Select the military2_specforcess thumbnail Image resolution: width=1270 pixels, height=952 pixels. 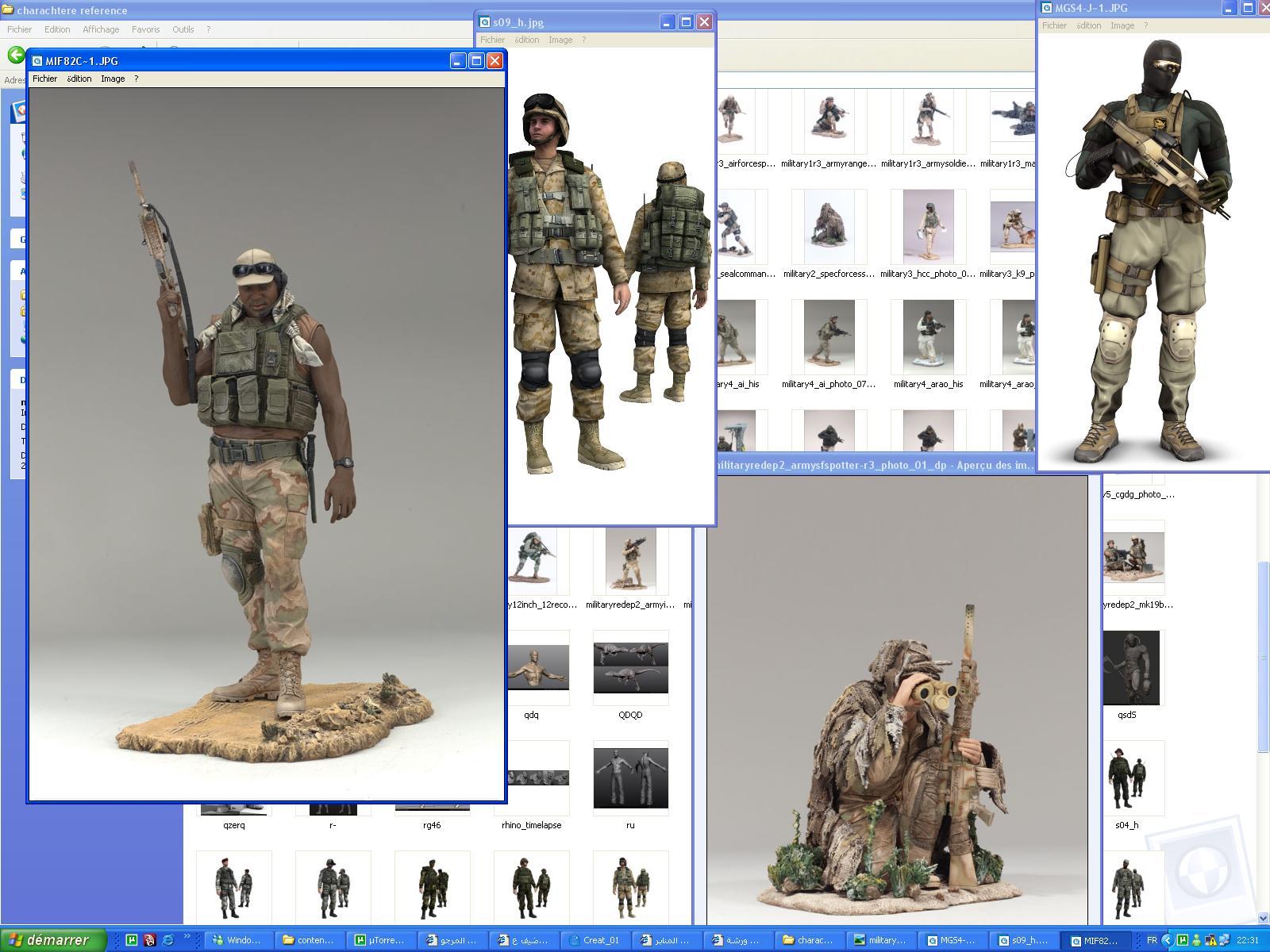click(x=829, y=227)
